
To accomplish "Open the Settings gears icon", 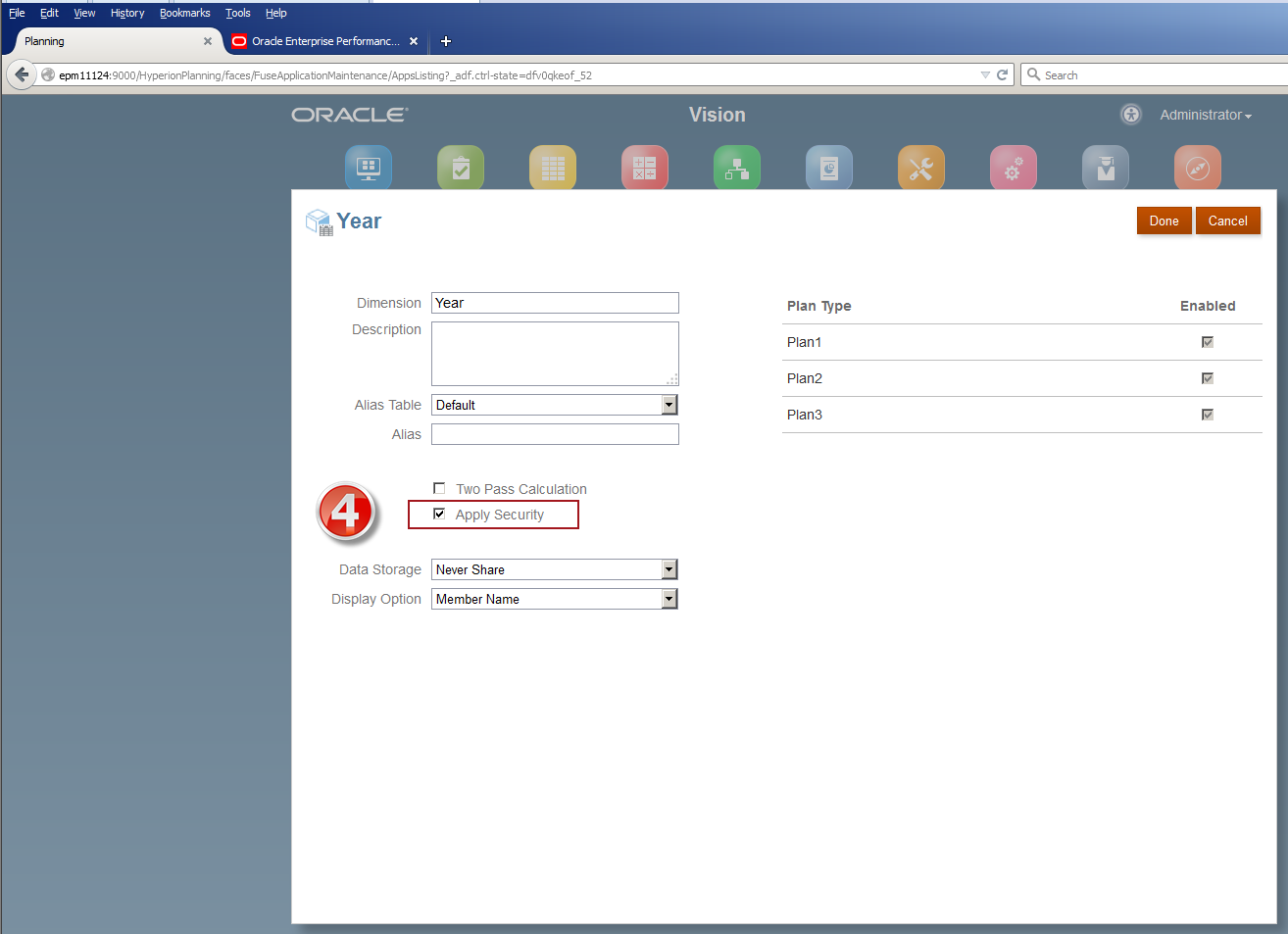I will [1014, 168].
